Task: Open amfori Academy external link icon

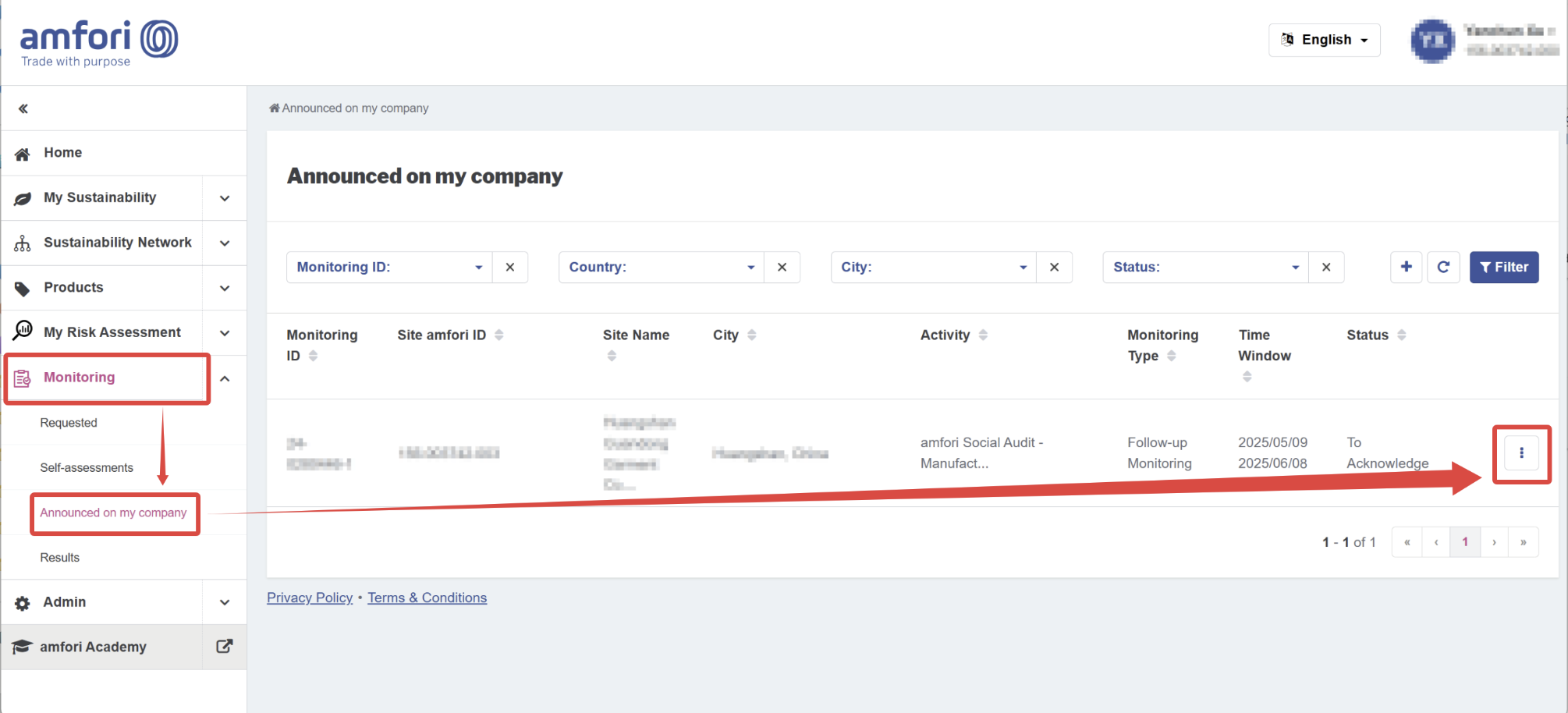Action: (x=224, y=647)
